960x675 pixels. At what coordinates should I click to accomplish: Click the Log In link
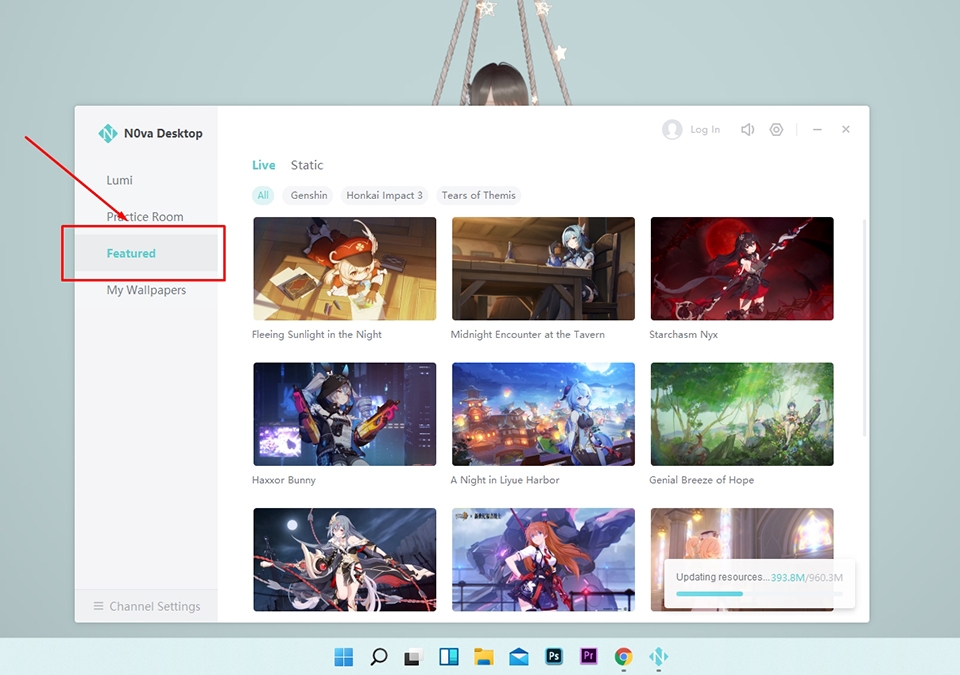705,129
